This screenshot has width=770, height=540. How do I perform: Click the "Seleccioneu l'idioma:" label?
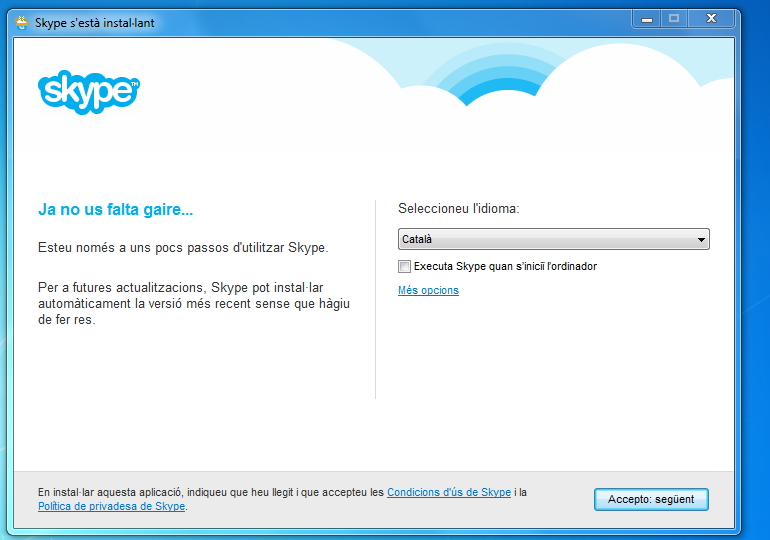(x=458, y=209)
